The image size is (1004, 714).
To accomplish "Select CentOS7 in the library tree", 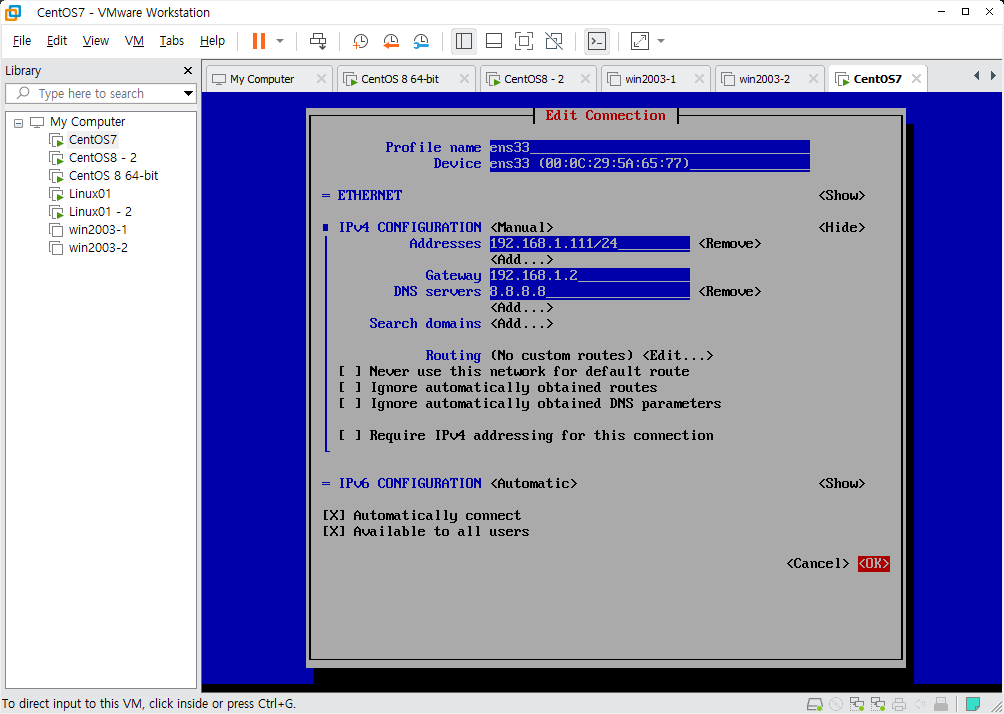I will pyautogui.click(x=93, y=140).
